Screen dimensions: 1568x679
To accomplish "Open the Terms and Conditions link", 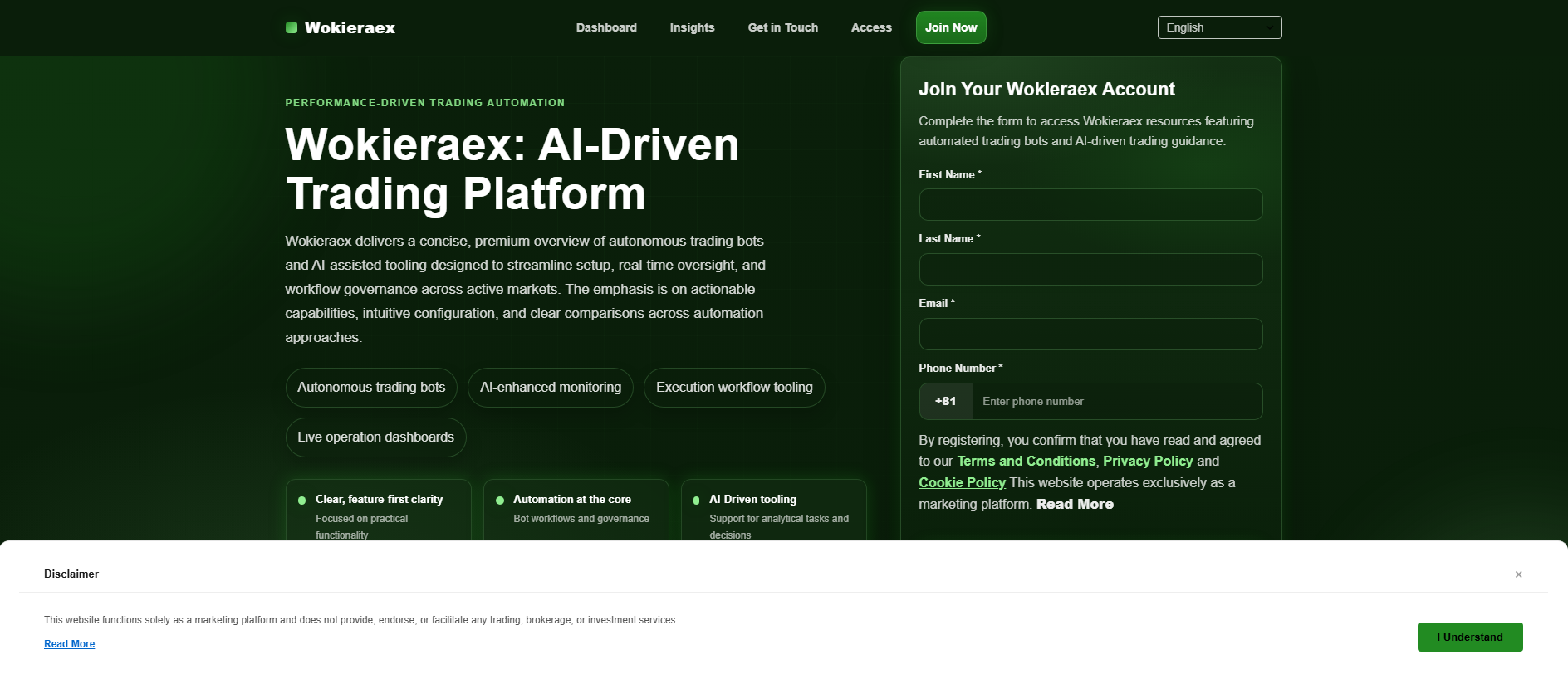I will 1026,461.
